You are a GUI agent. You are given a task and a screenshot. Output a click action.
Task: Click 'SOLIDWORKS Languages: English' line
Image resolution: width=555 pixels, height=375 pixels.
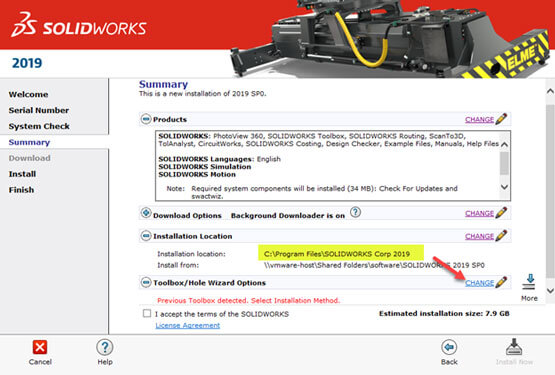click(219, 159)
